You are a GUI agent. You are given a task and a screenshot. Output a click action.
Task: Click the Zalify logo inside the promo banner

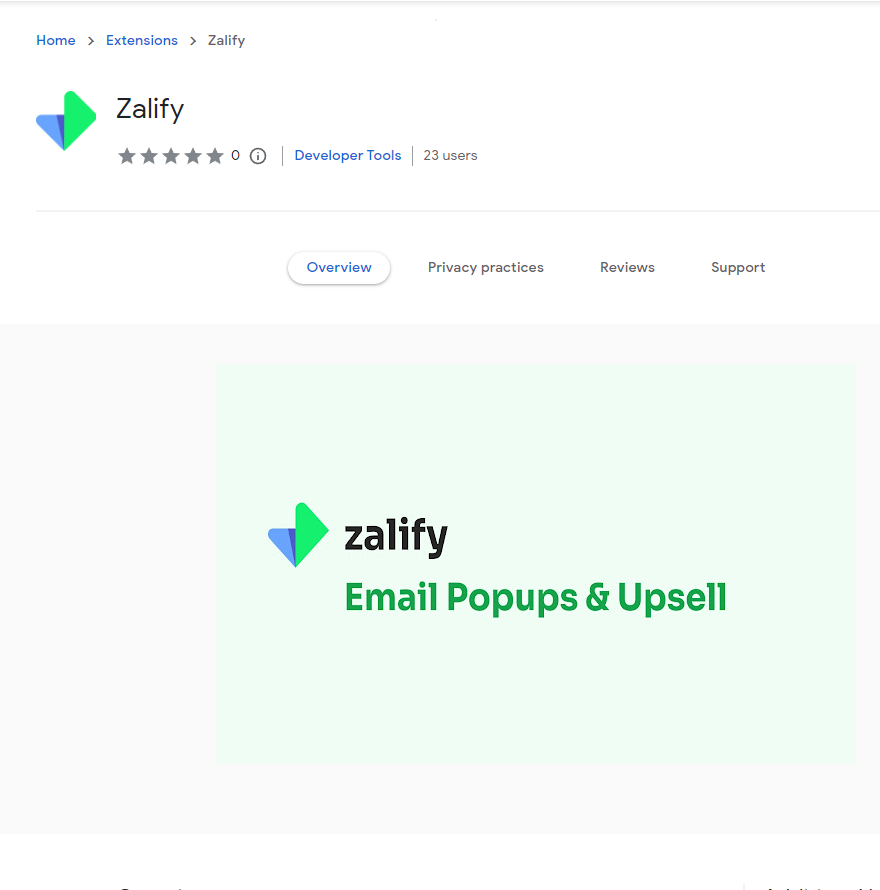pyautogui.click(x=298, y=535)
